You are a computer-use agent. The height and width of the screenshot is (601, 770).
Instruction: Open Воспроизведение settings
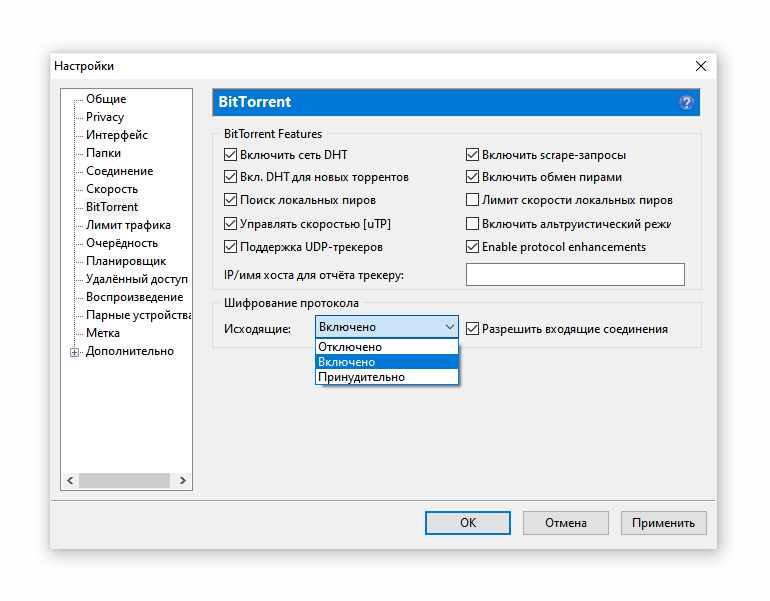coord(135,297)
